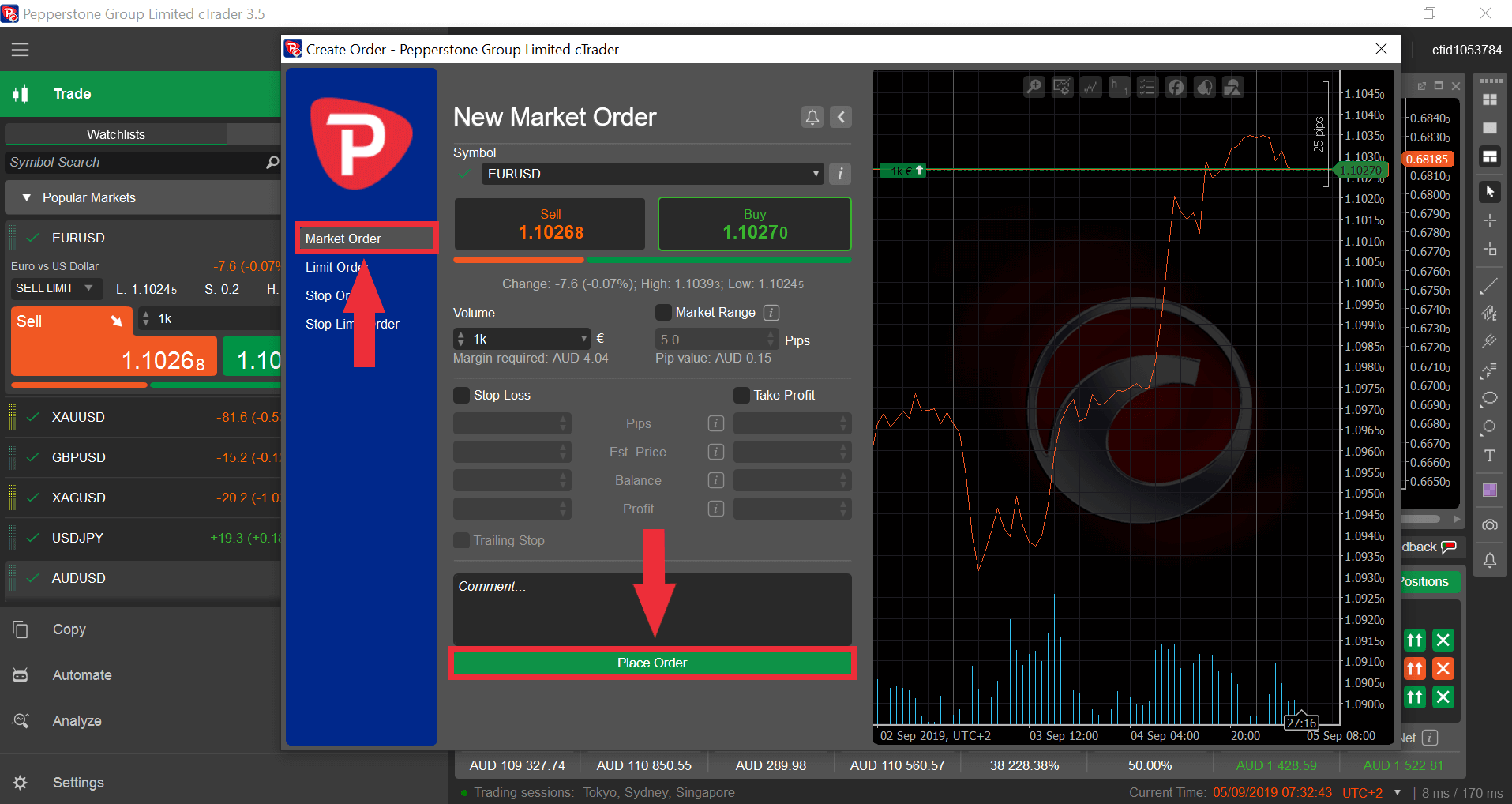Select multi-chart grid layout icon
This screenshot has width=1512, height=804.
click(1490, 100)
